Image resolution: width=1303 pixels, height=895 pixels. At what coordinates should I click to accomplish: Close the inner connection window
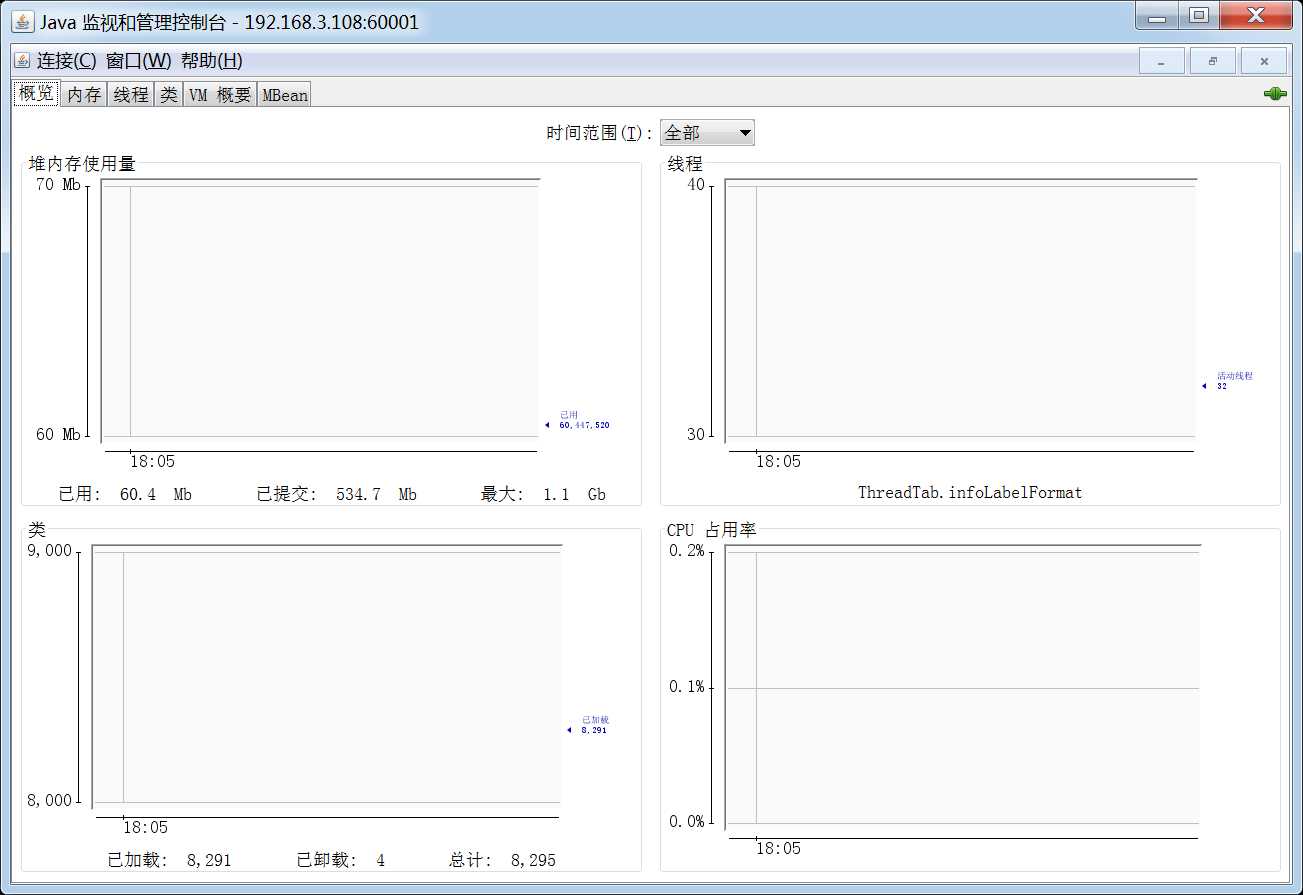[x=1264, y=61]
